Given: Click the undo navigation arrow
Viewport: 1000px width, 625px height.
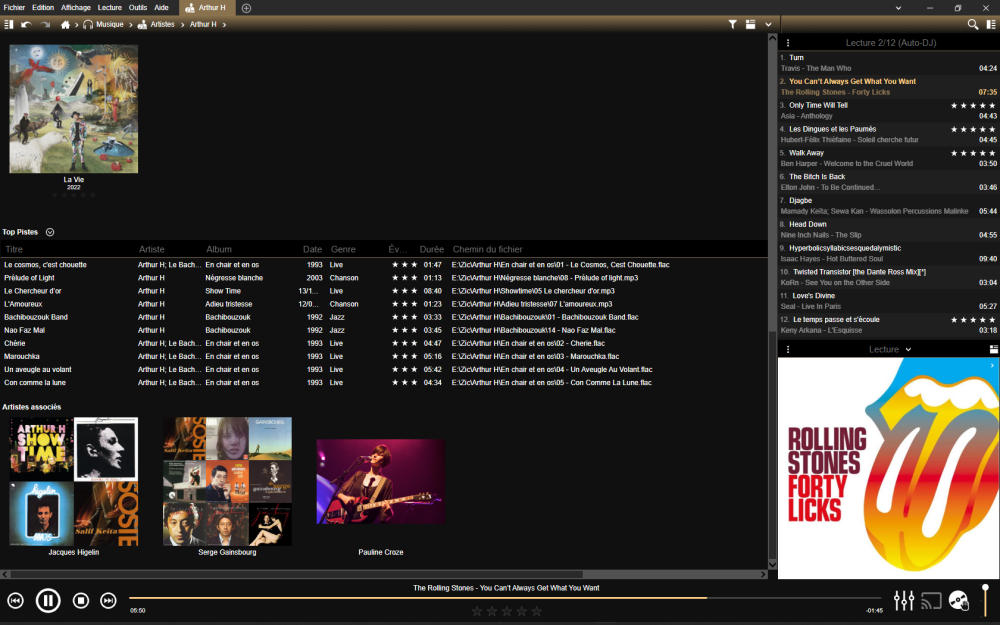Looking at the screenshot, I should click(26, 24).
